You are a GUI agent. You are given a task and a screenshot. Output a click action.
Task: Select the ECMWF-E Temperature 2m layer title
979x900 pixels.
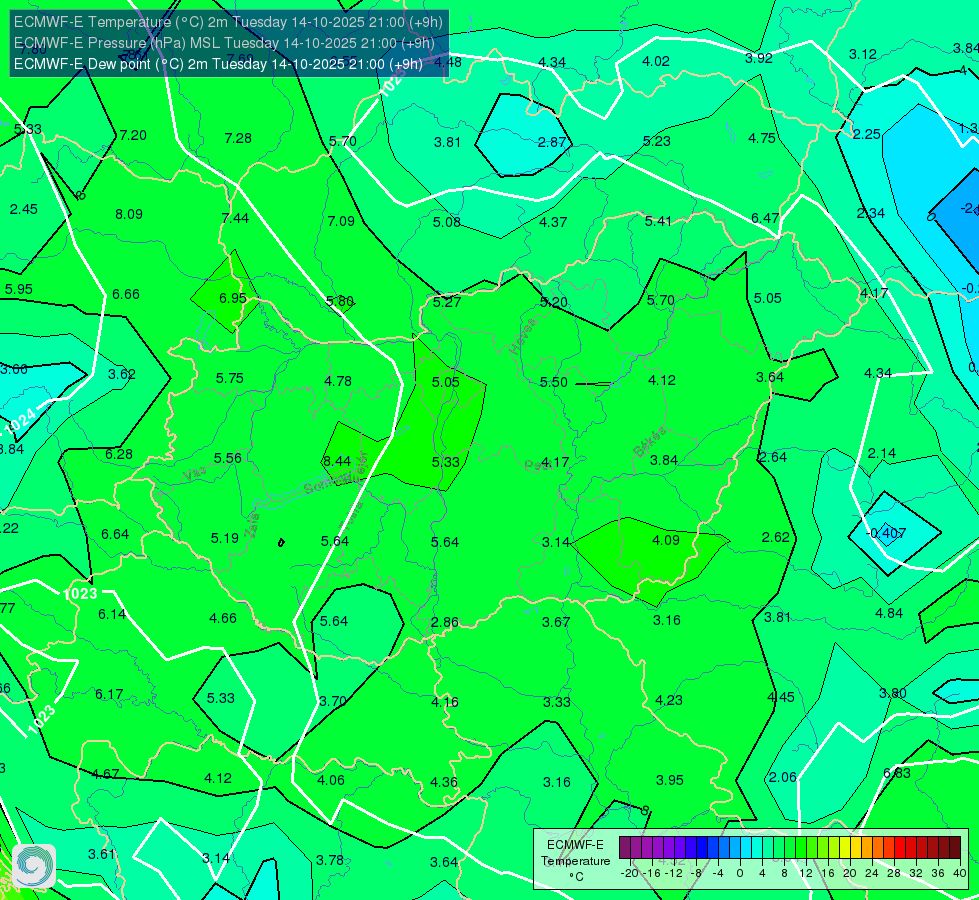[x=229, y=22]
